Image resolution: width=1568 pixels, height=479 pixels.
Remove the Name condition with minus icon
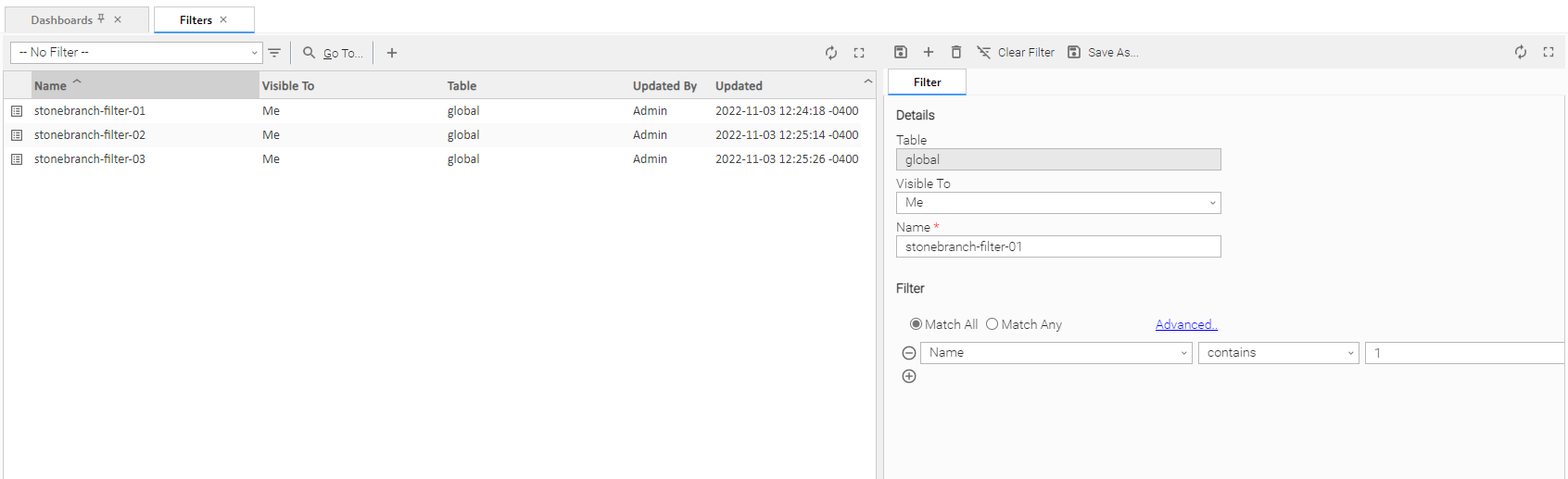(909, 353)
